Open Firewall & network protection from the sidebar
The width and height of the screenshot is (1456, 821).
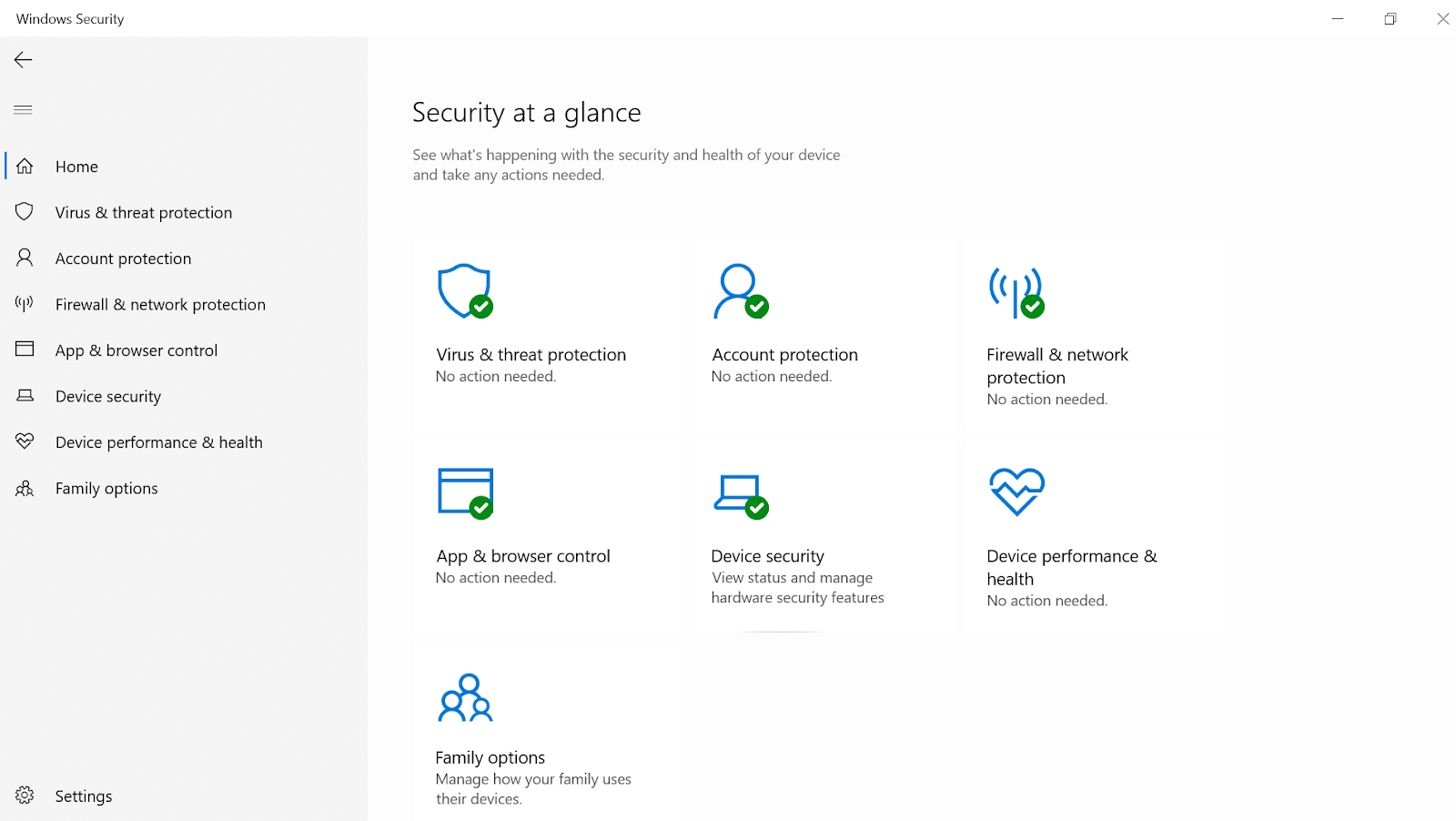[x=160, y=304]
